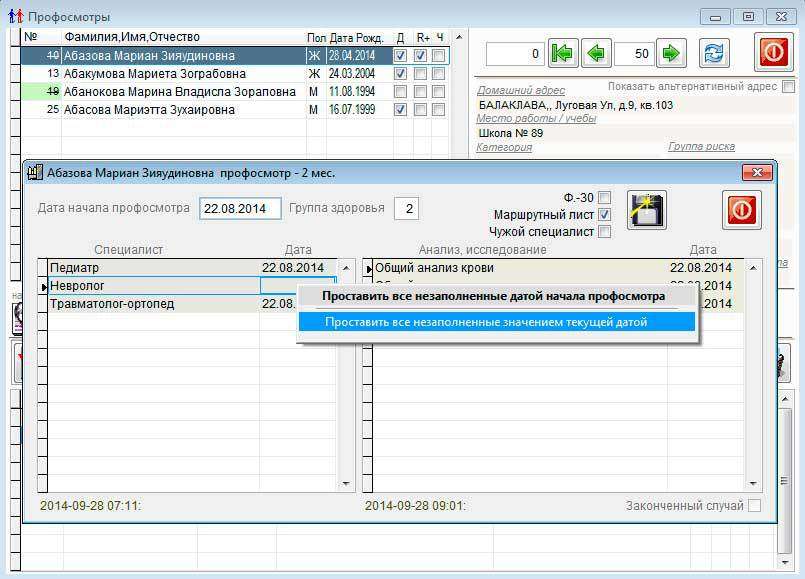Click the green previous-page arrow
The image size is (805, 579).
(598, 53)
